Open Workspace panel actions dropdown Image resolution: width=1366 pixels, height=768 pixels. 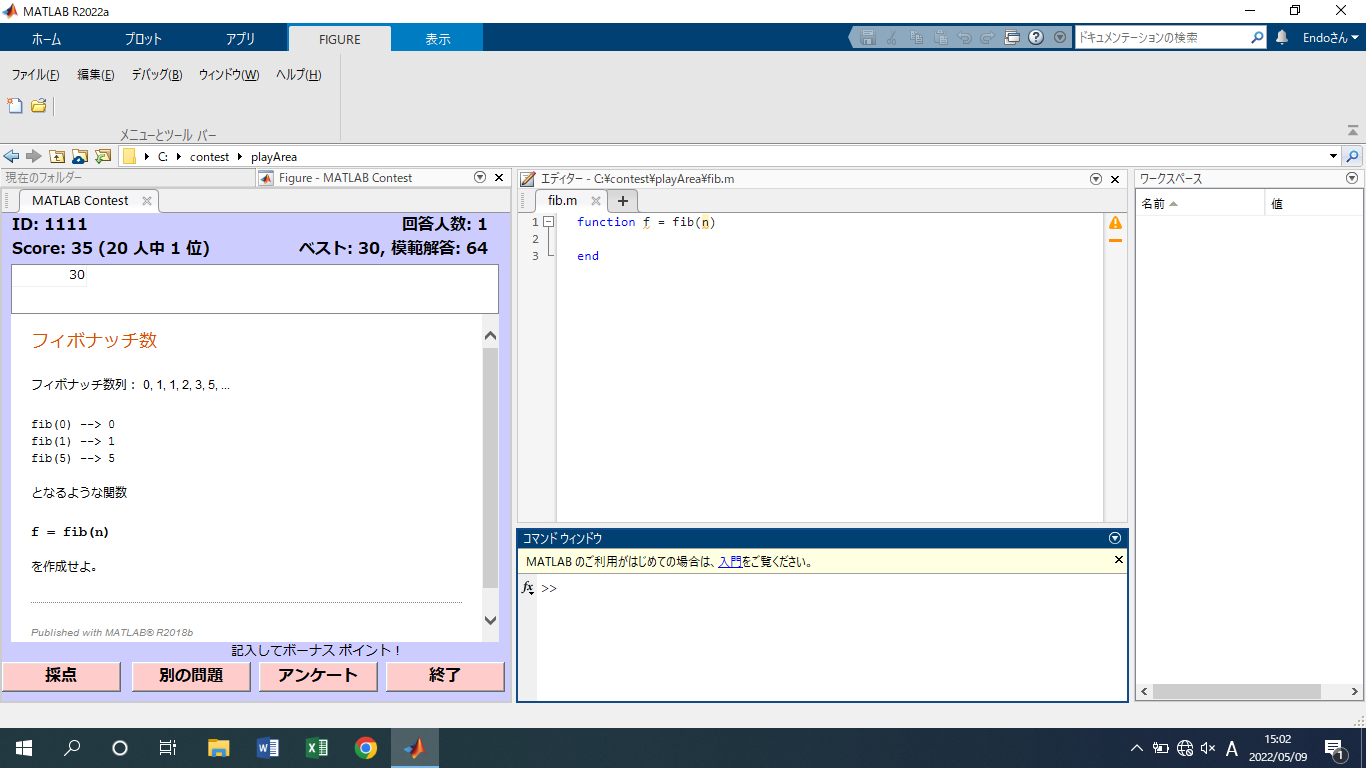(x=1352, y=178)
